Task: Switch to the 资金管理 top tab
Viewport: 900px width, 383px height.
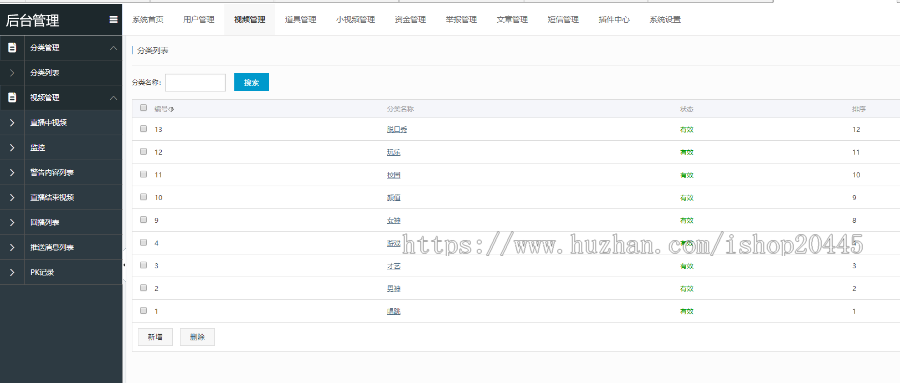Action: (410, 20)
